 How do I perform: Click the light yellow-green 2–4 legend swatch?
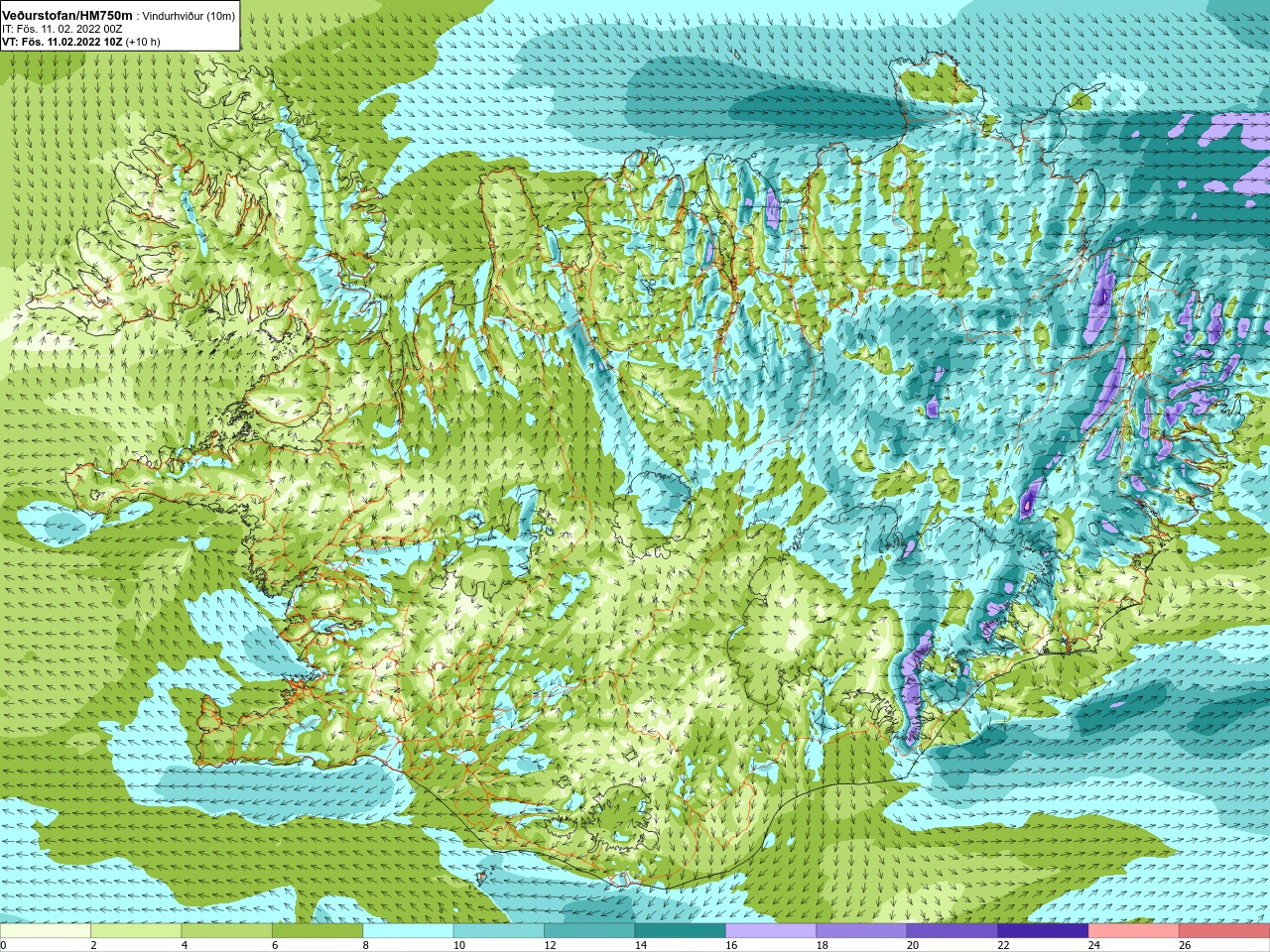coord(136,931)
